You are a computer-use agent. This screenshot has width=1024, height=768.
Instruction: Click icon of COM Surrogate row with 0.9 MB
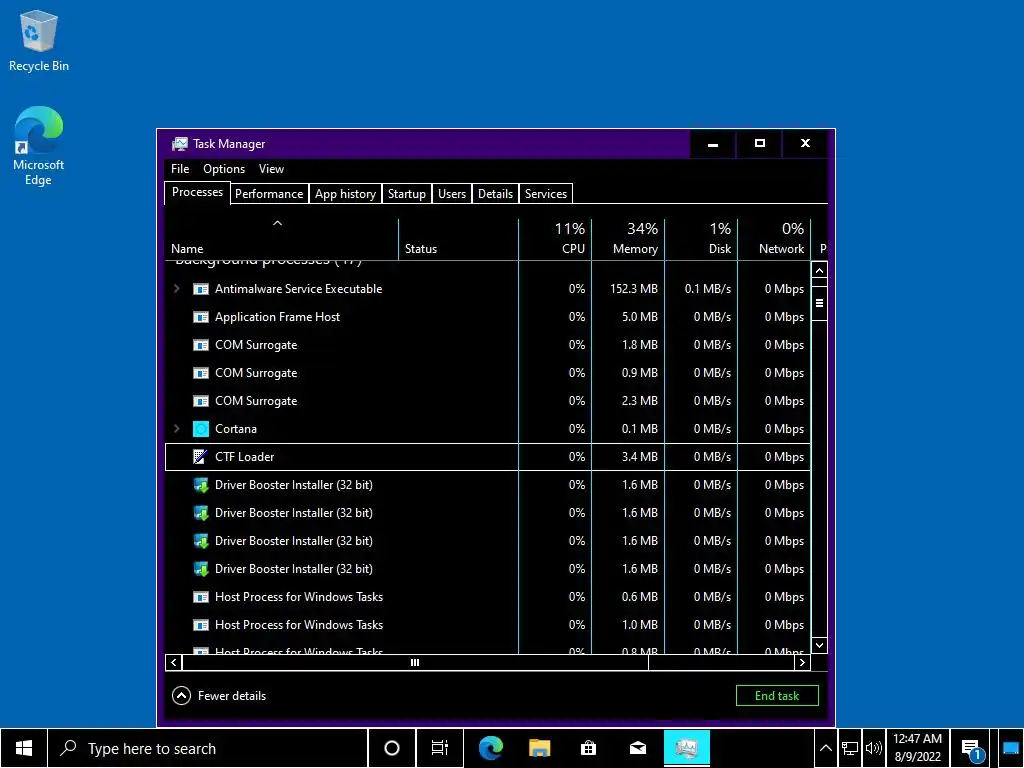click(200, 373)
